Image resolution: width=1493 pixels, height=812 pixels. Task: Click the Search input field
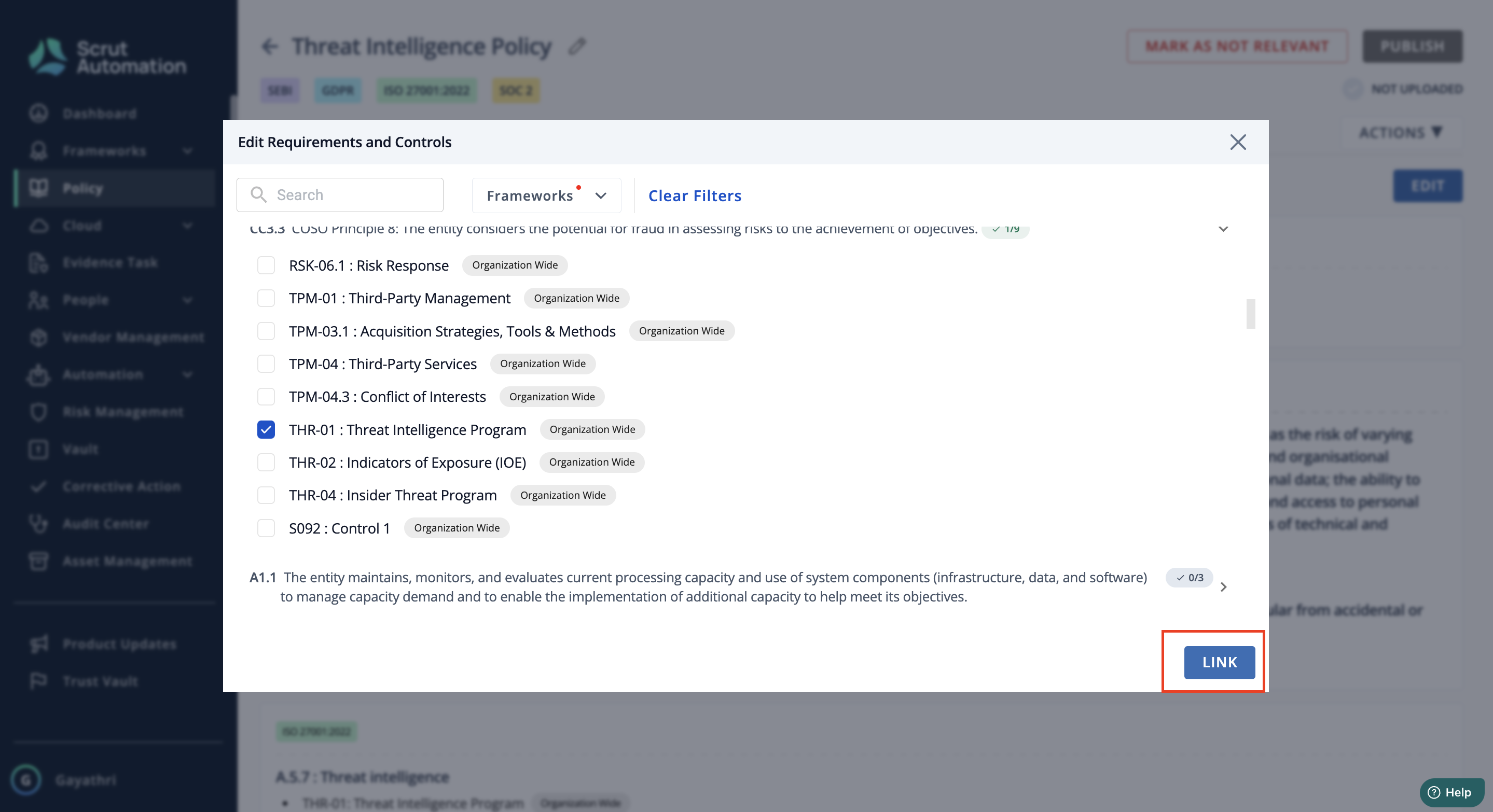(340, 194)
